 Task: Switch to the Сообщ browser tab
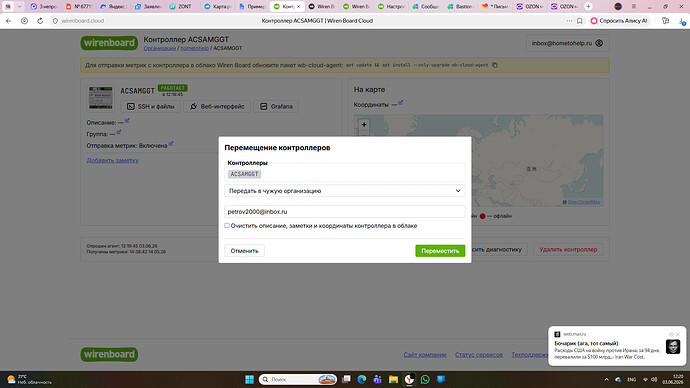click(426, 7)
